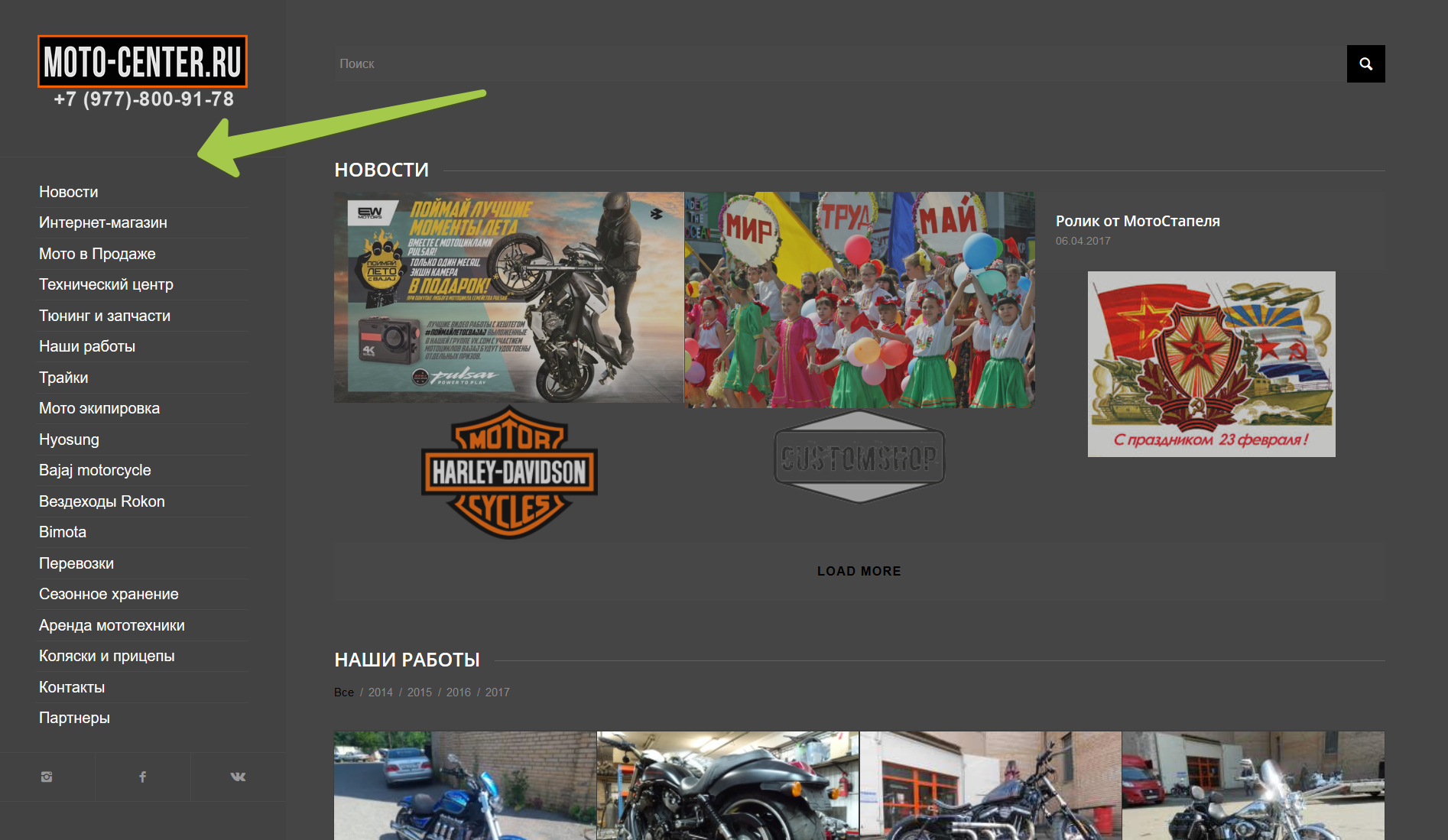Filter works by 2015
The image size is (1448, 840).
[x=419, y=692]
